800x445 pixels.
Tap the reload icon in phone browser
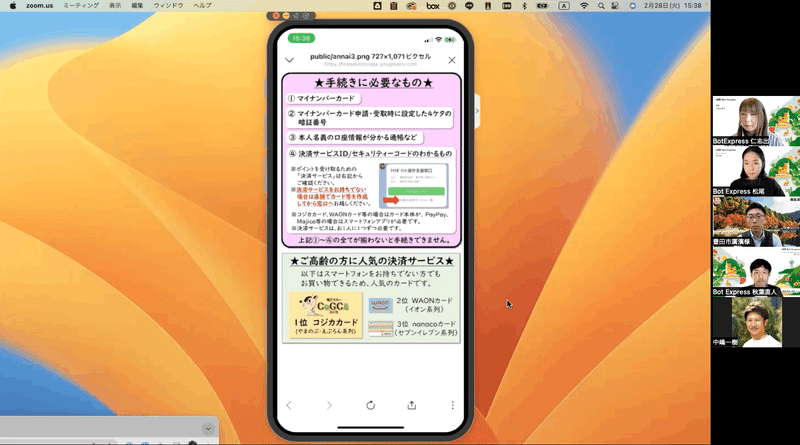click(370, 405)
